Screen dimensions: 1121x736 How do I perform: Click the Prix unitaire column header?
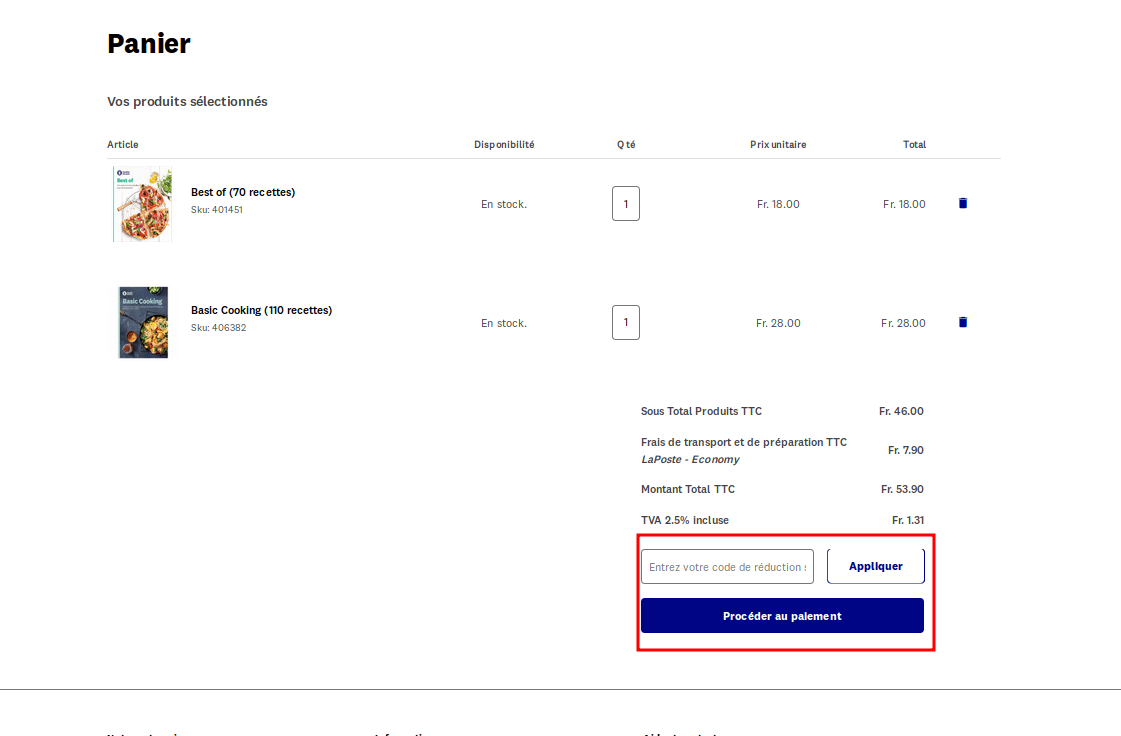(x=778, y=144)
